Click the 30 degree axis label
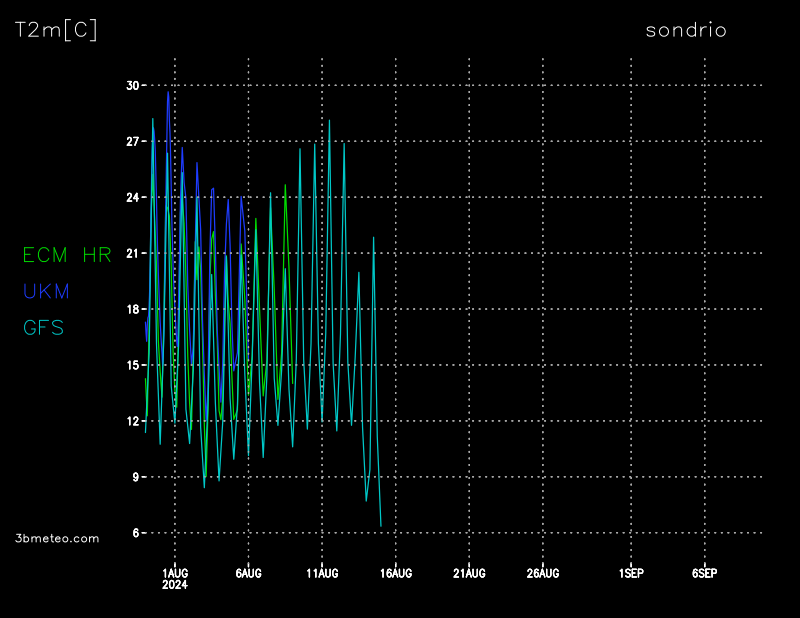 click(x=132, y=86)
